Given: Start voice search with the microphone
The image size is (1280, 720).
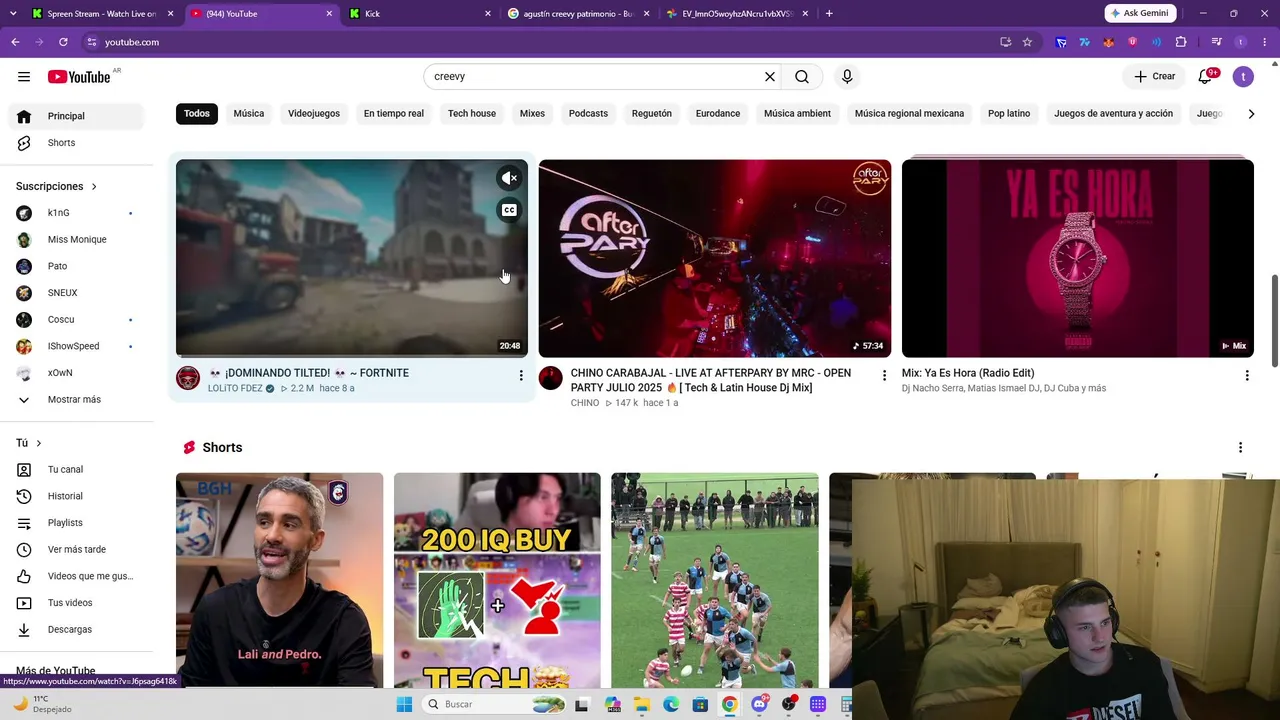Looking at the screenshot, I should click(x=847, y=76).
